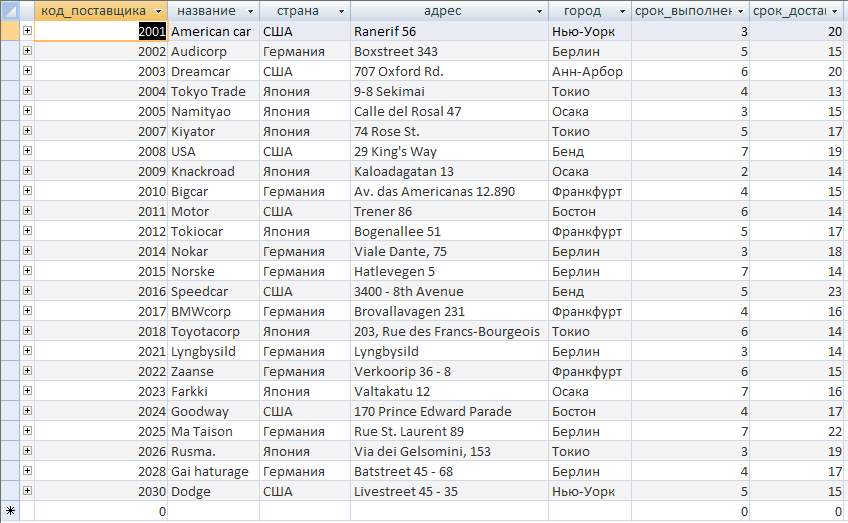Click cell 'Livestreet 45 - 35'

(x=449, y=492)
